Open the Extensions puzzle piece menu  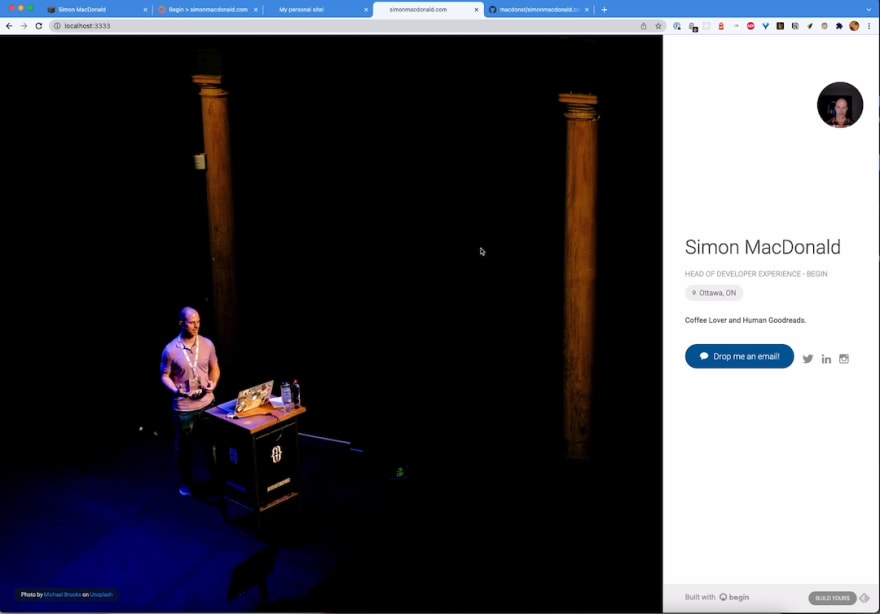coord(839,26)
